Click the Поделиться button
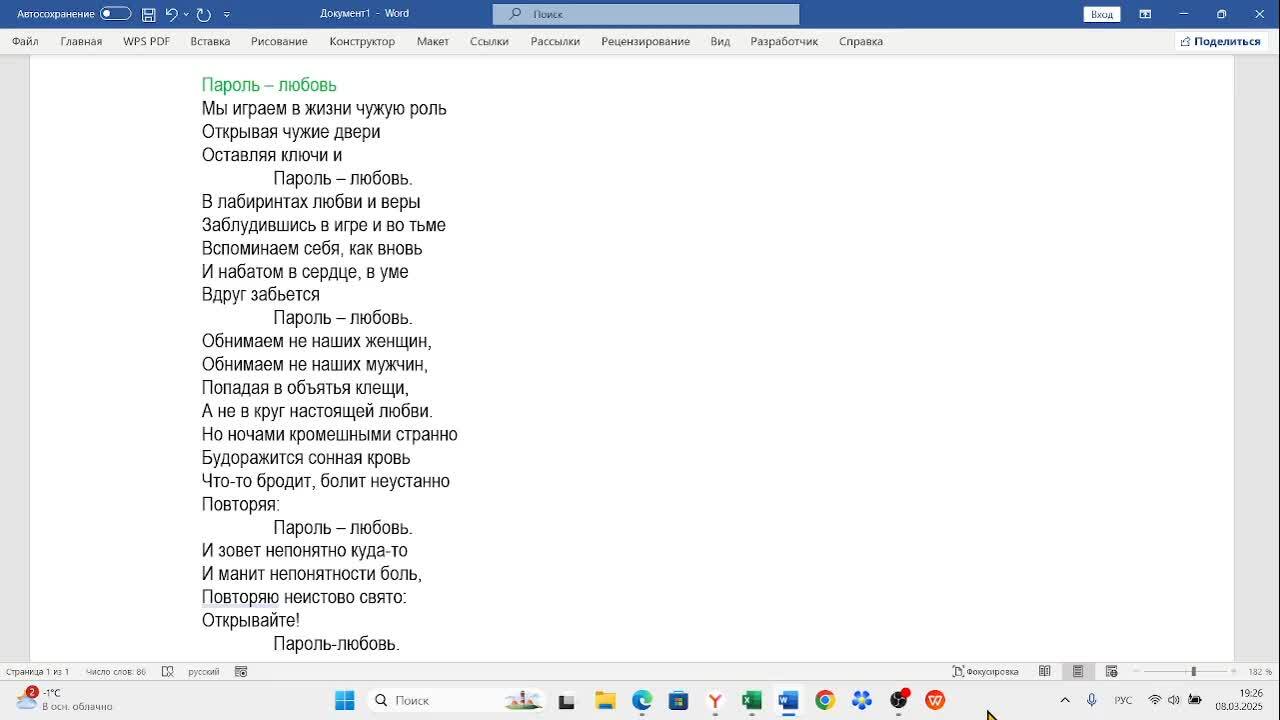The height and width of the screenshot is (720, 1280). (x=1220, y=41)
